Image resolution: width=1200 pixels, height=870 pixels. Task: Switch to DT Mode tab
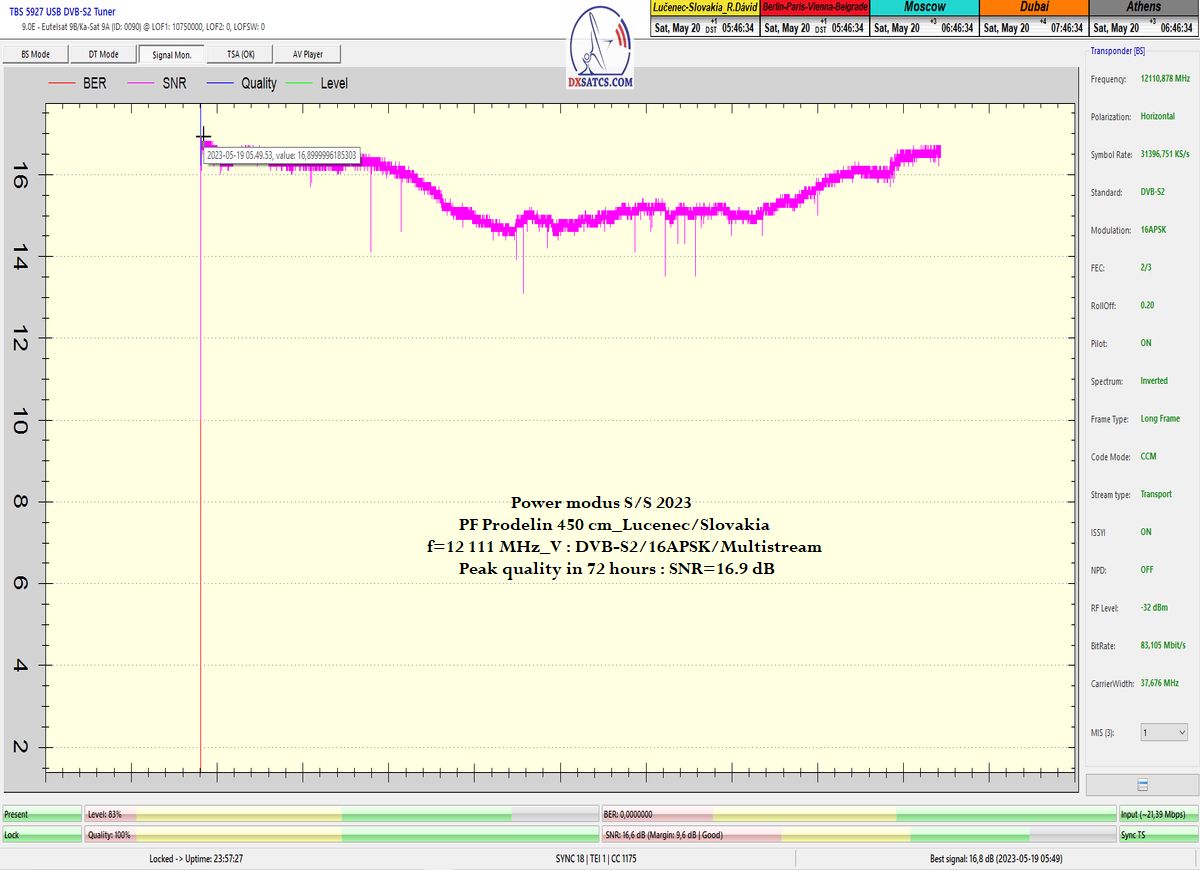(104, 54)
